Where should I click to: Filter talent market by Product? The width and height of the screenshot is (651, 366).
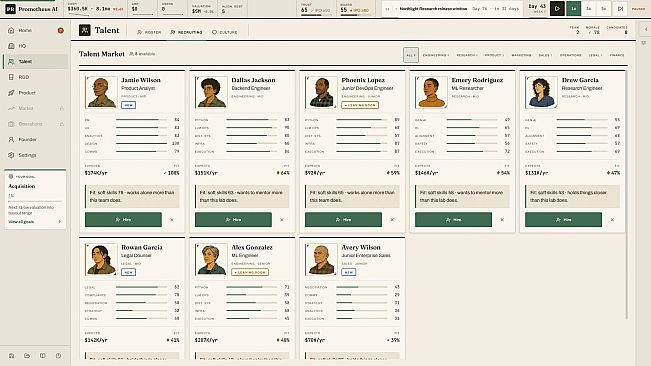(494, 55)
